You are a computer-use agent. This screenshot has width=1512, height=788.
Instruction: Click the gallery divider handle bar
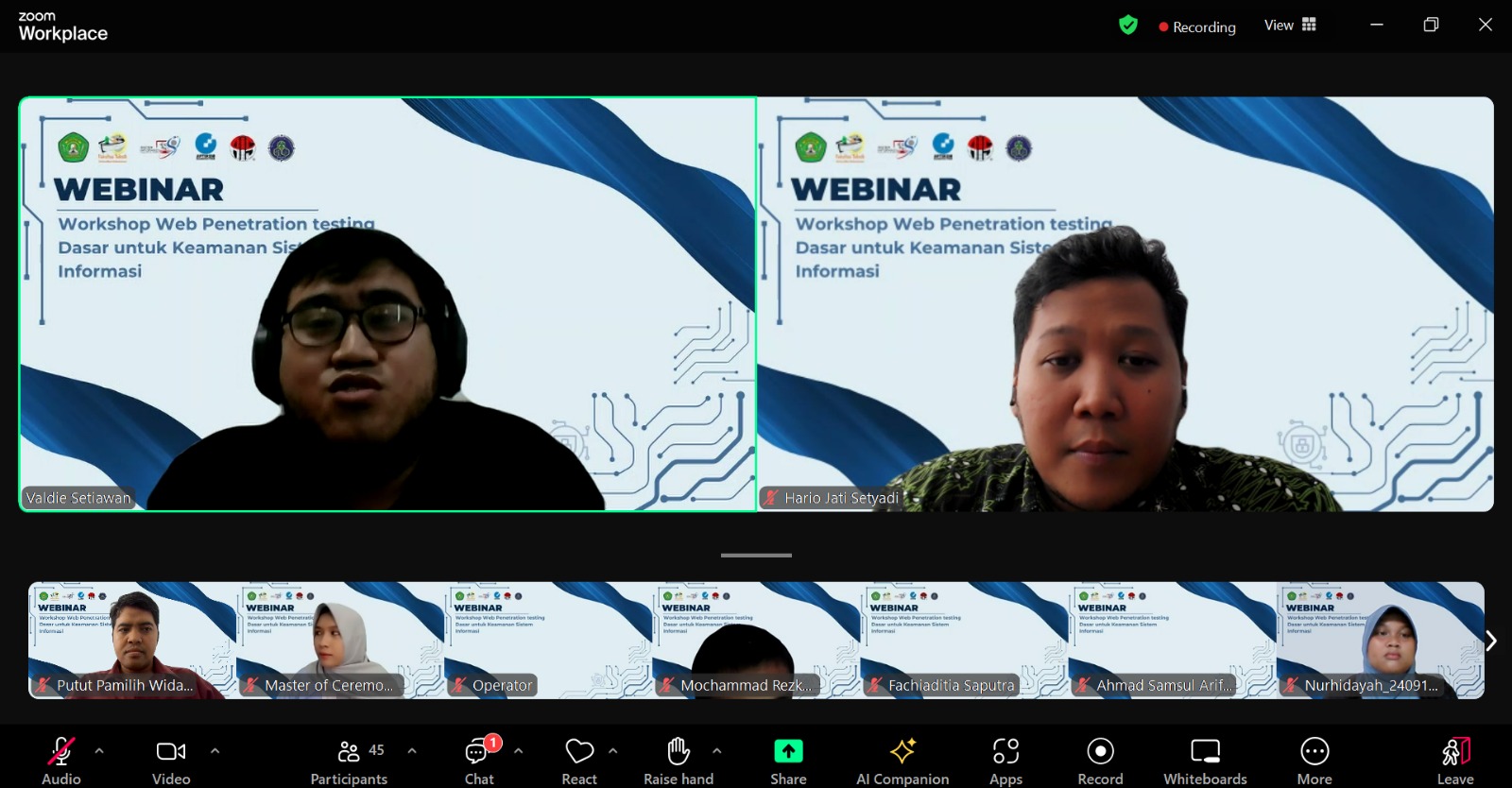tap(756, 556)
